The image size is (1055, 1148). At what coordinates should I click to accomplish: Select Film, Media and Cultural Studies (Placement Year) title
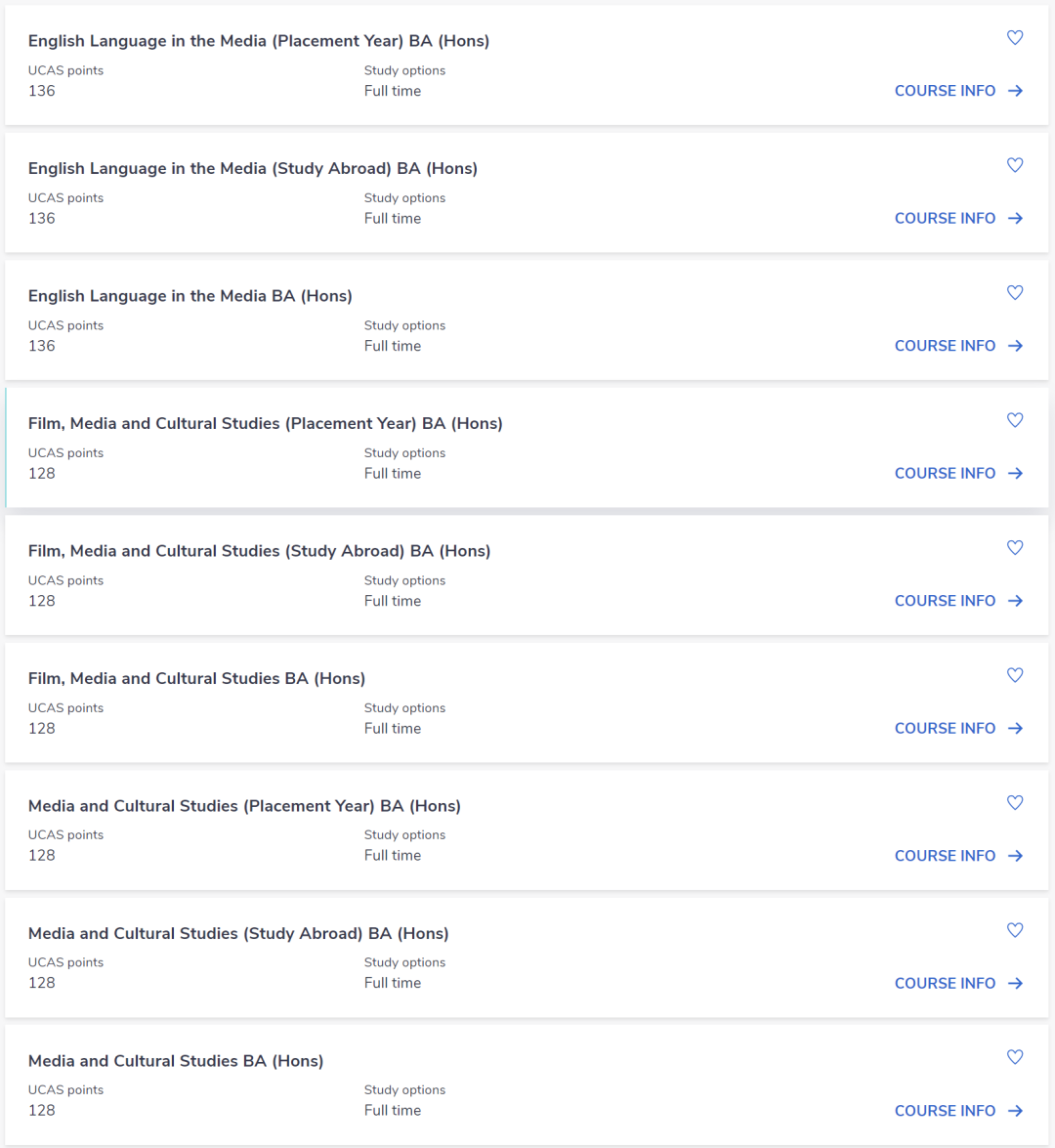click(265, 423)
